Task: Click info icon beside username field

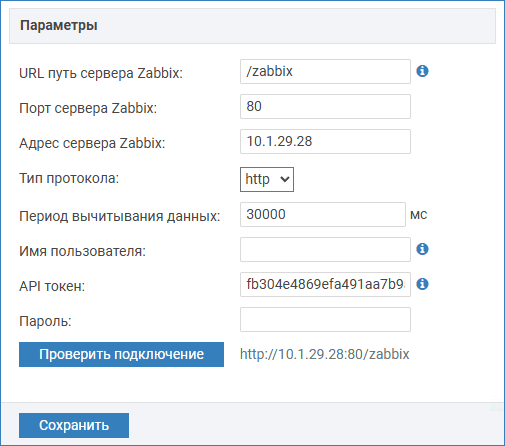Action: [x=422, y=249]
